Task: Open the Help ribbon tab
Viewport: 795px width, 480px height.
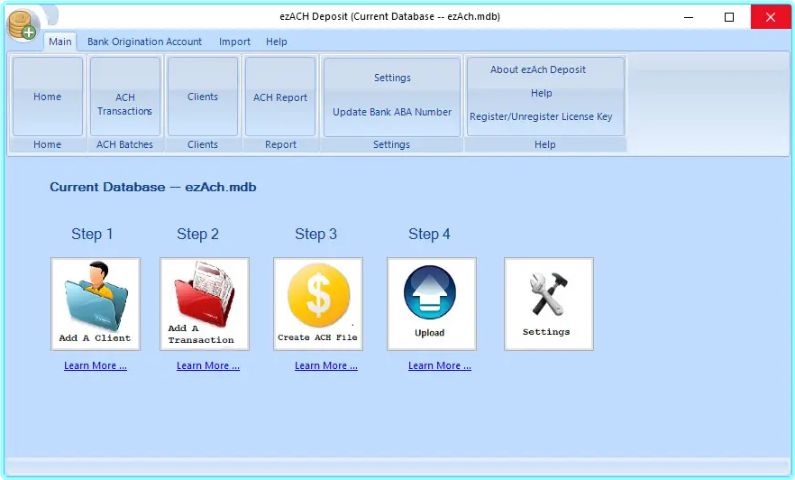Action: [276, 42]
